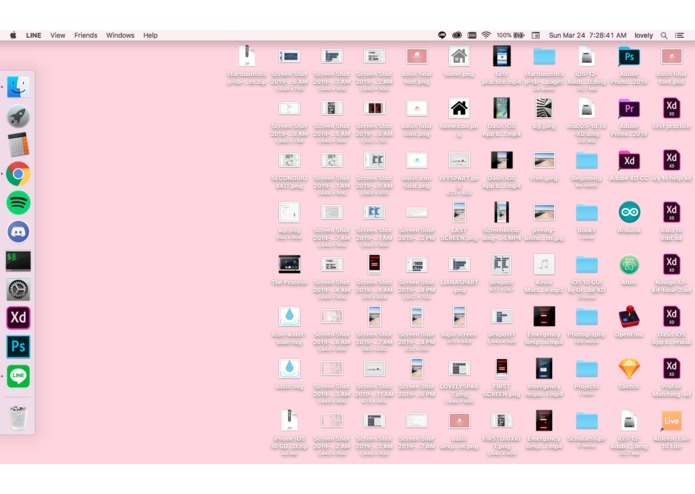Select the oasis final font.psd file
Screen dimensions: 695x494
(x=671, y=56)
